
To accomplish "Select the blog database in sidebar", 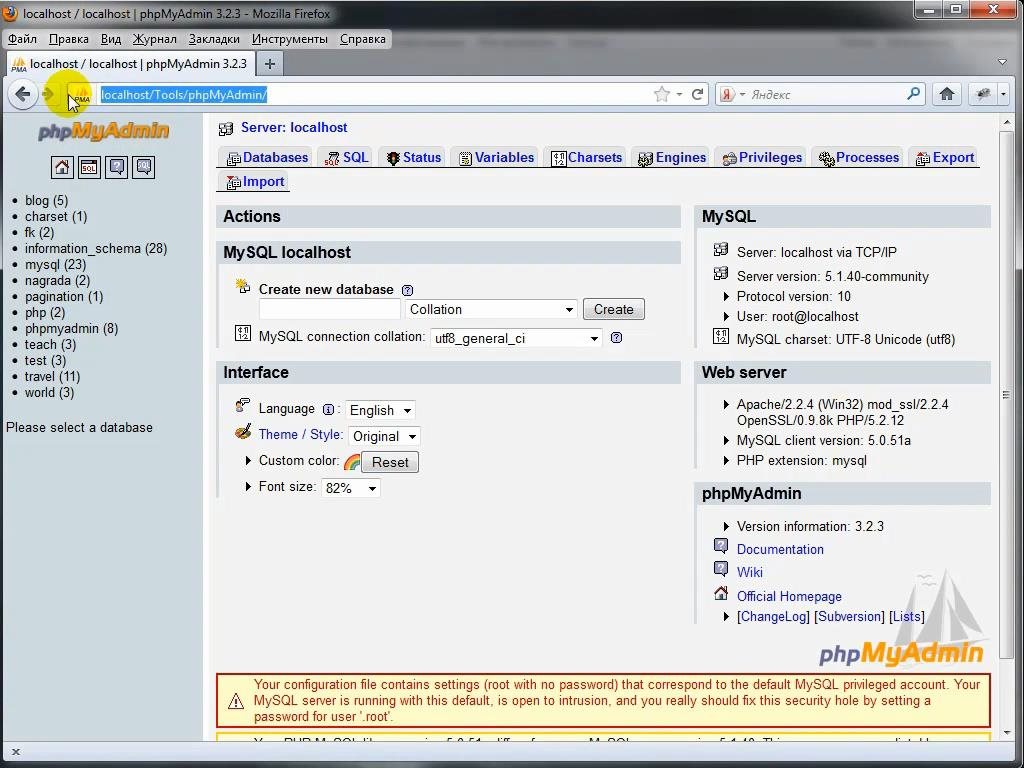I will [x=46, y=200].
